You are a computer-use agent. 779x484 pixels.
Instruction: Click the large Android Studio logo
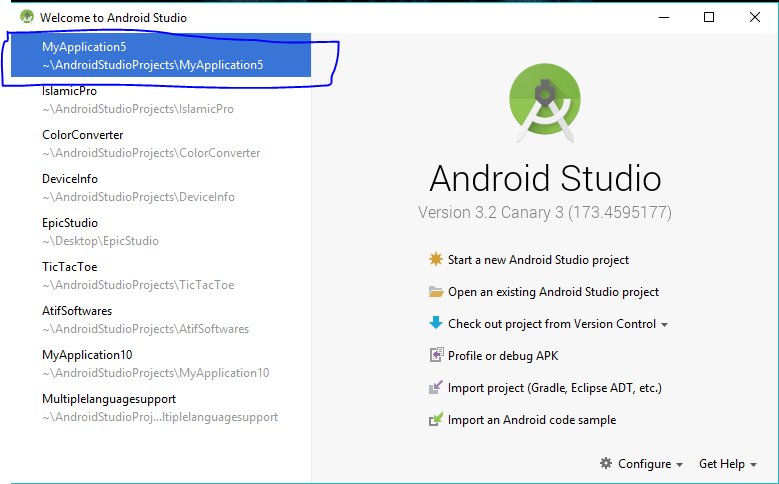(x=545, y=102)
